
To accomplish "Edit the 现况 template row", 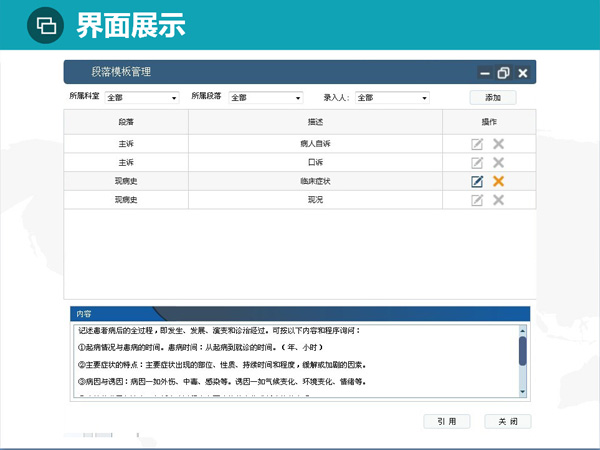I will click(477, 200).
